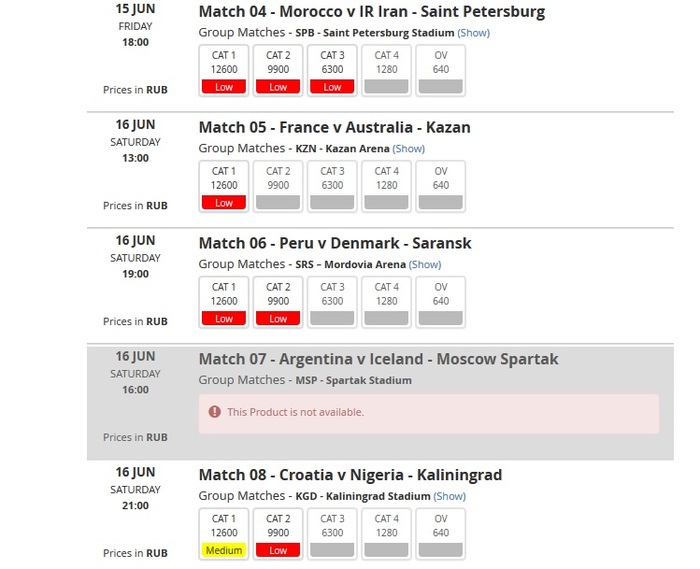This screenshot has width=700, height=569.
Task: Click the red alert icon for Match 07
Action: [x=214, y=412]
